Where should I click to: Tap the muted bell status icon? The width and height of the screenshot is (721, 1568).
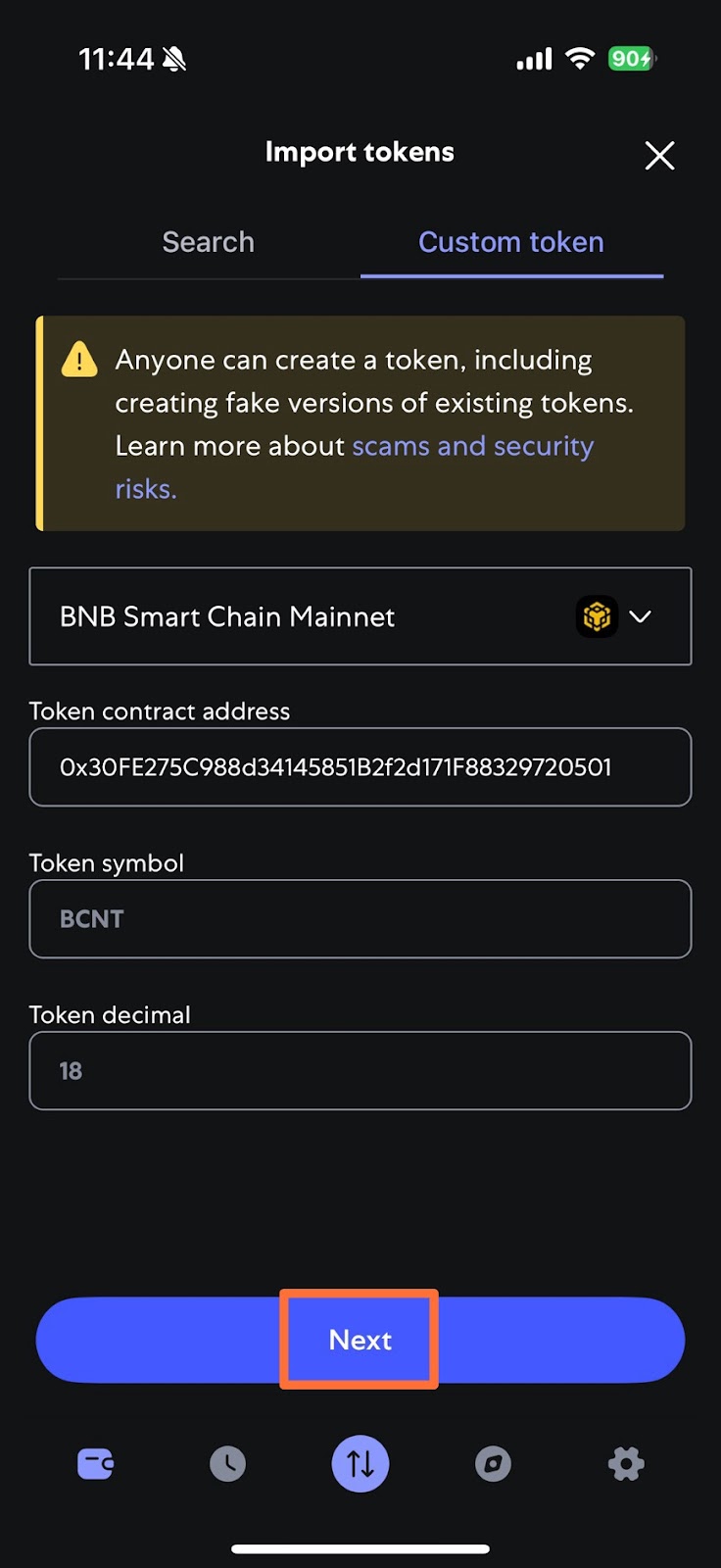click(x=174, y=60)
